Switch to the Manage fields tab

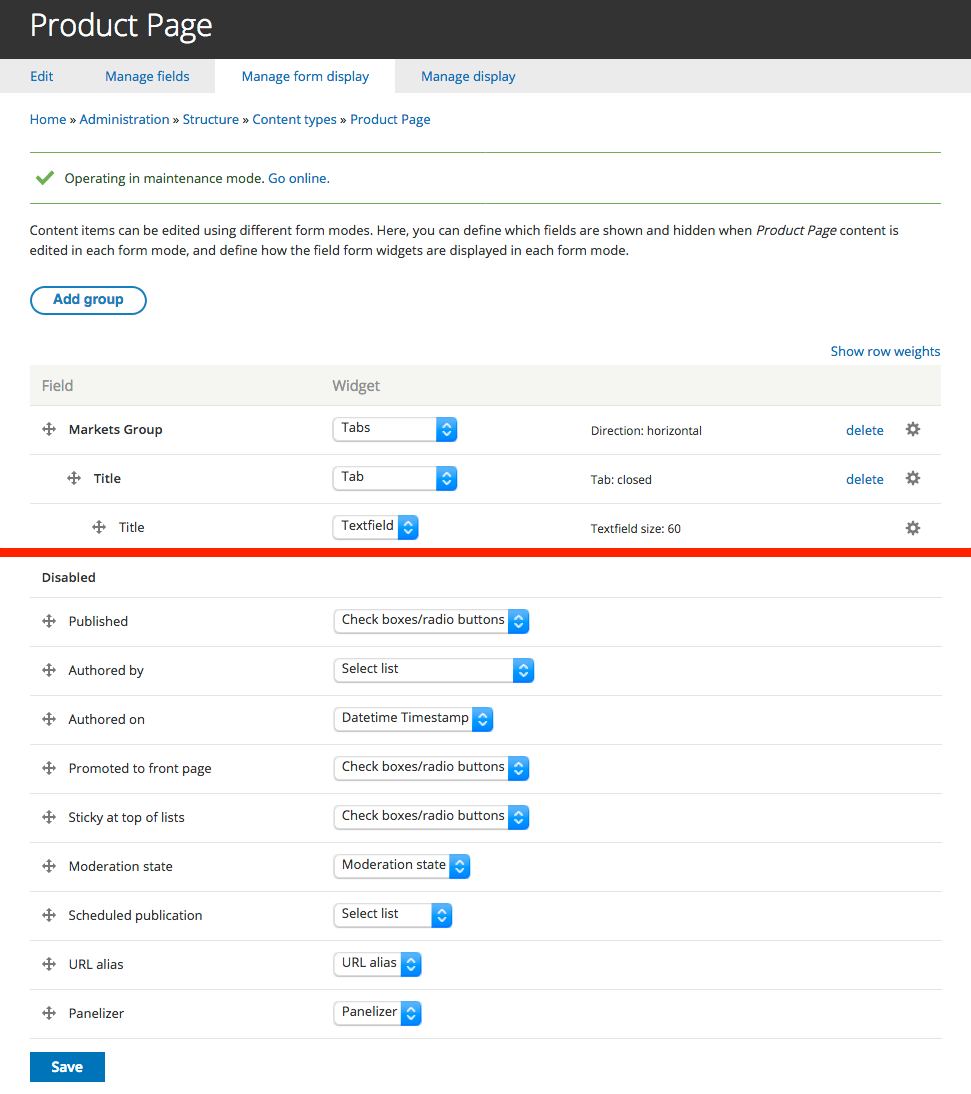(146, 76)
